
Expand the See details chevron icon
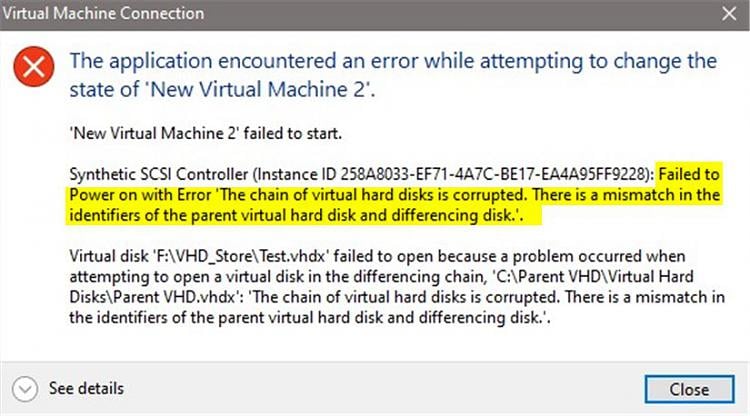(x=25, y=389)
